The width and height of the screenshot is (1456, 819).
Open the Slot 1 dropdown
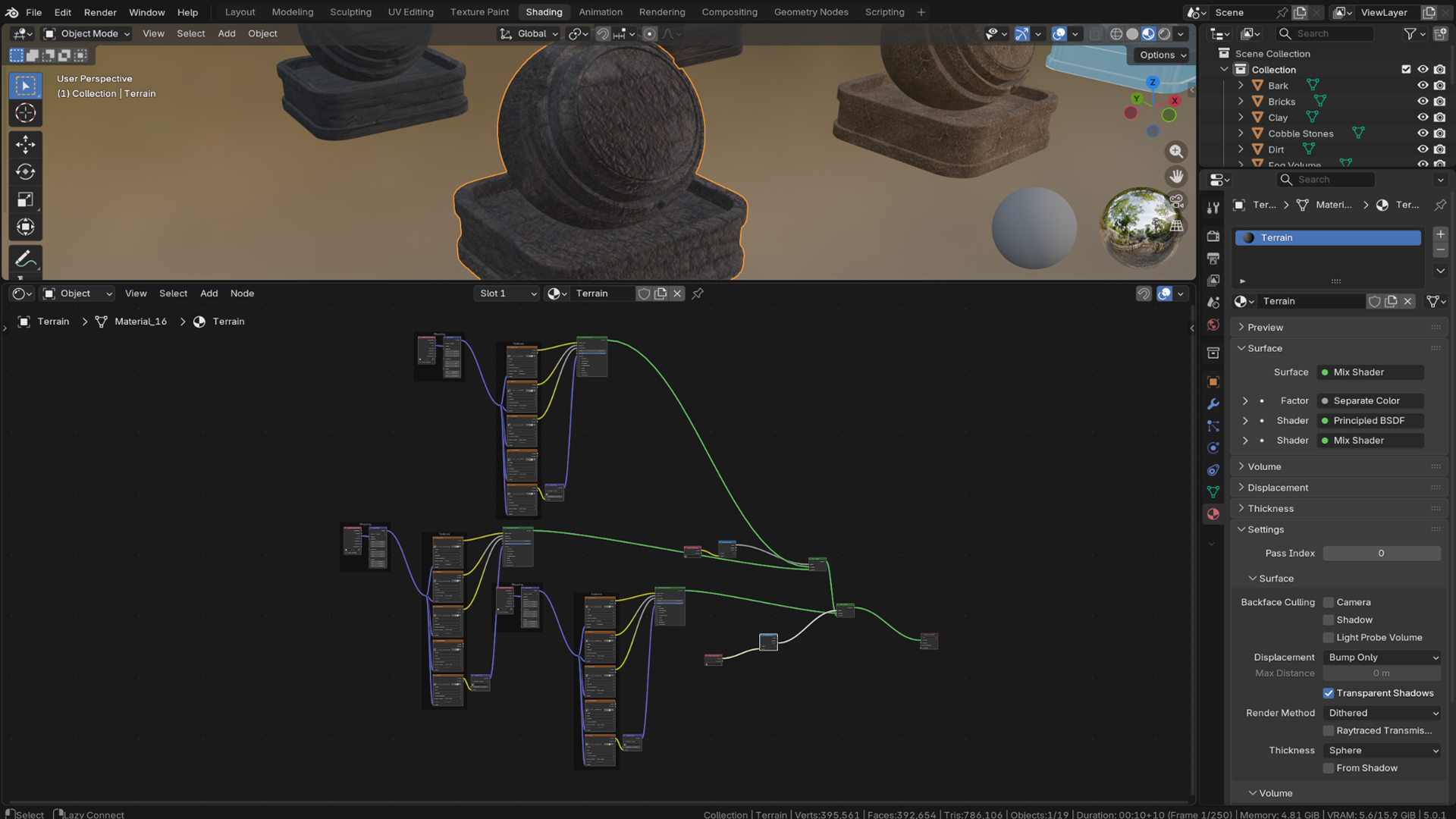pos(507,293)
